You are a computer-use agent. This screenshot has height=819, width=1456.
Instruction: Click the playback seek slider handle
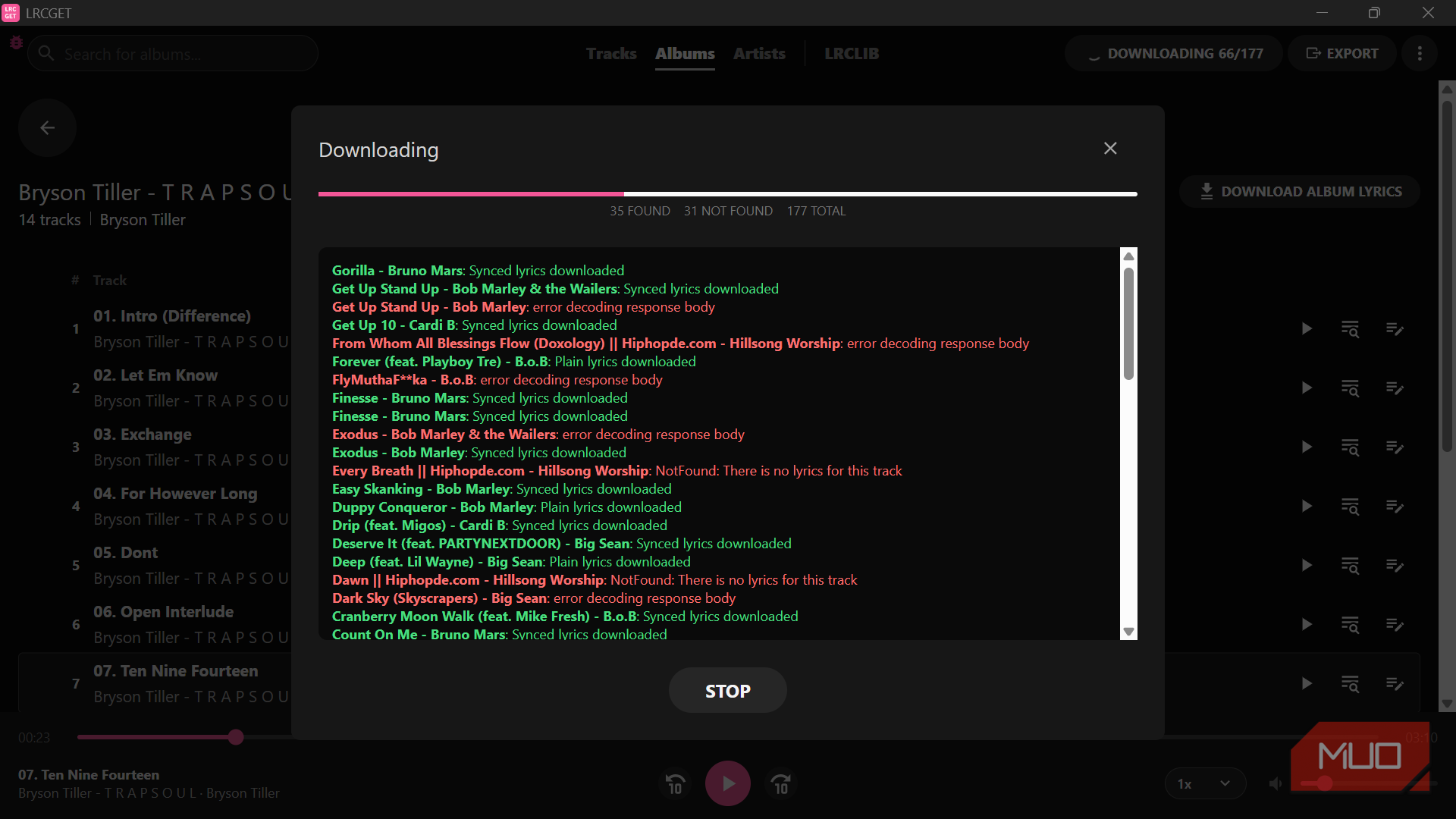tap(236, 737)
